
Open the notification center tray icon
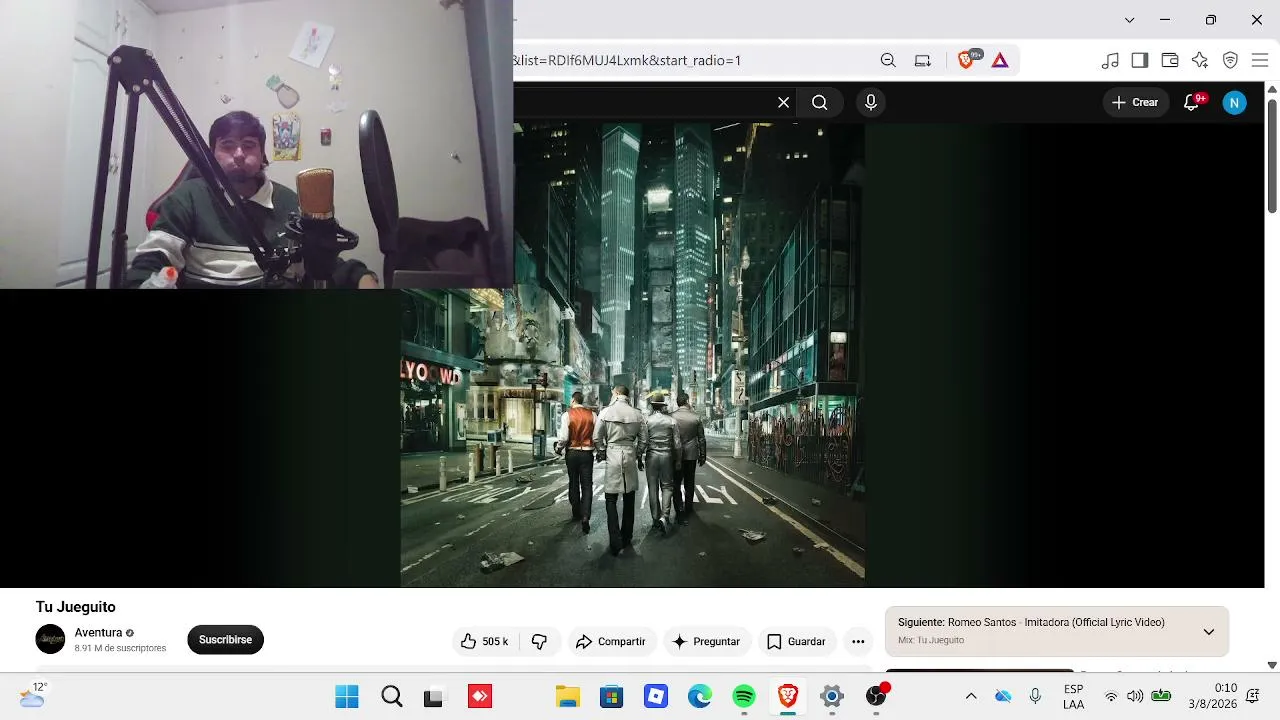1253,696
